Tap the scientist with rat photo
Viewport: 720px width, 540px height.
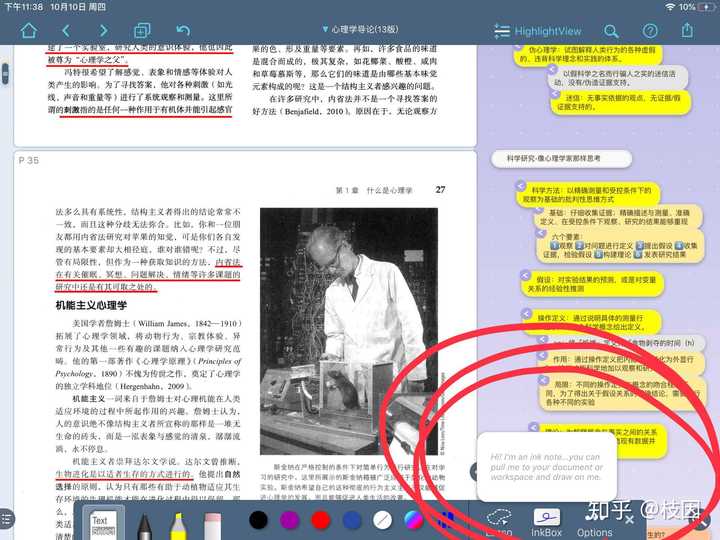point(349,331)
